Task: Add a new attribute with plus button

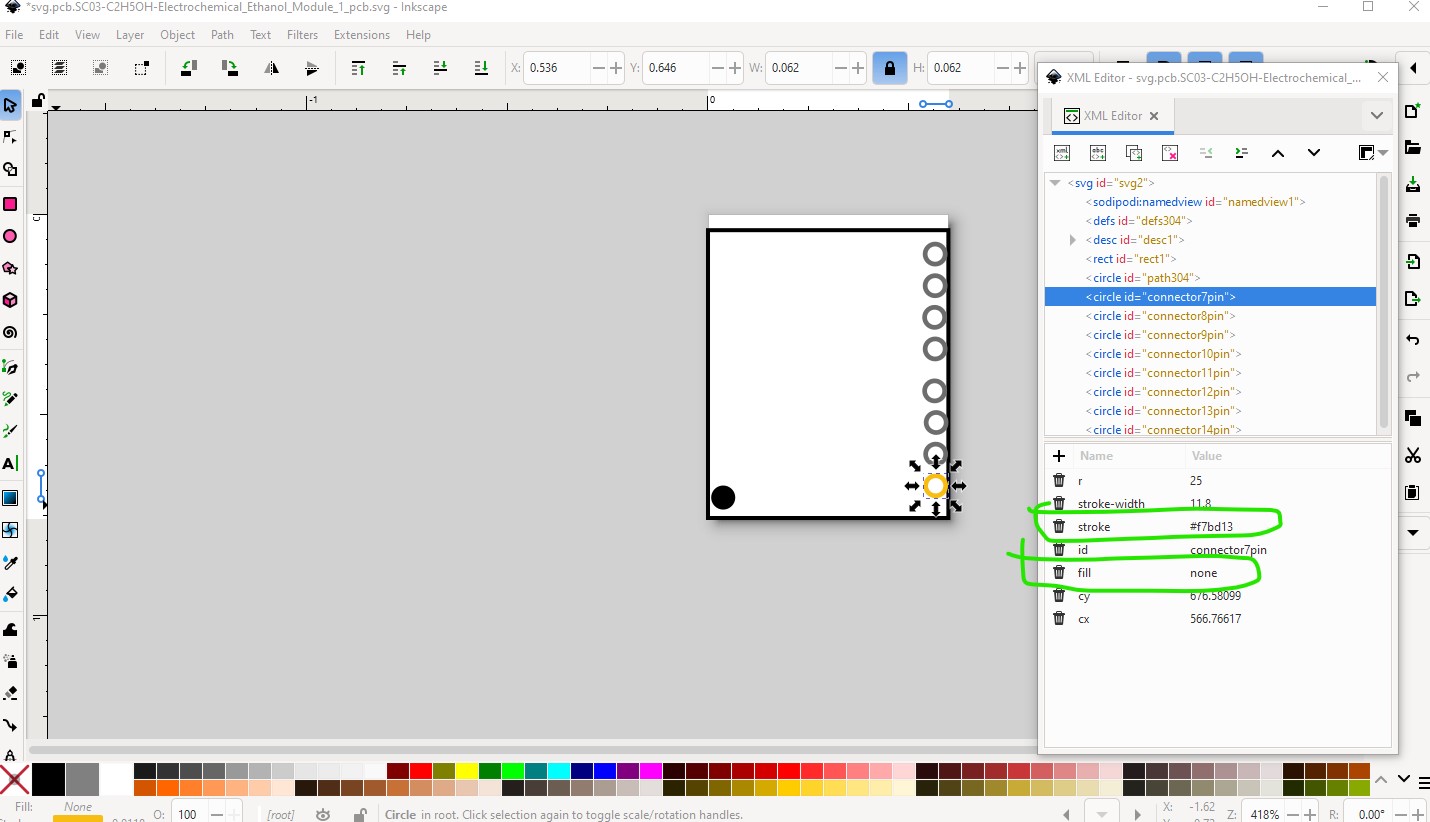Action: 1059,456
